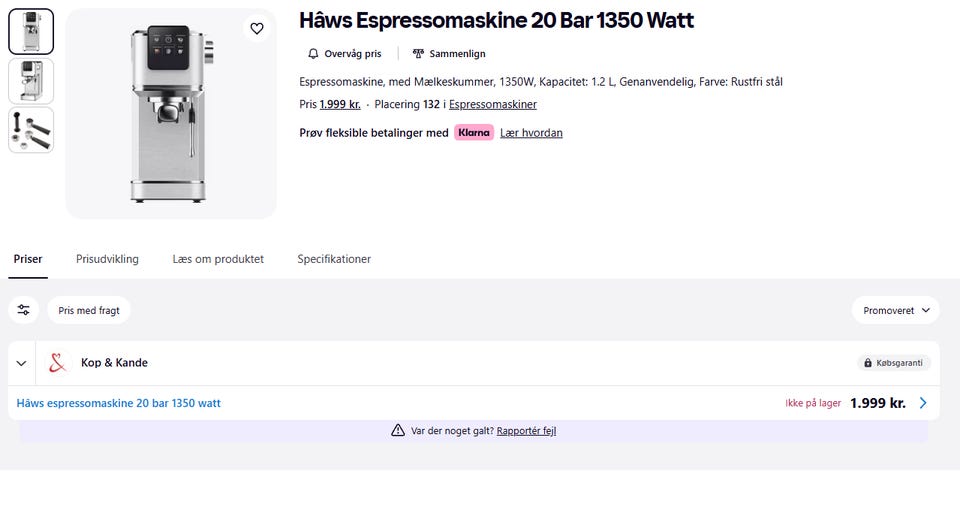Open the Espressomaskiner category link

coord(493,105)
